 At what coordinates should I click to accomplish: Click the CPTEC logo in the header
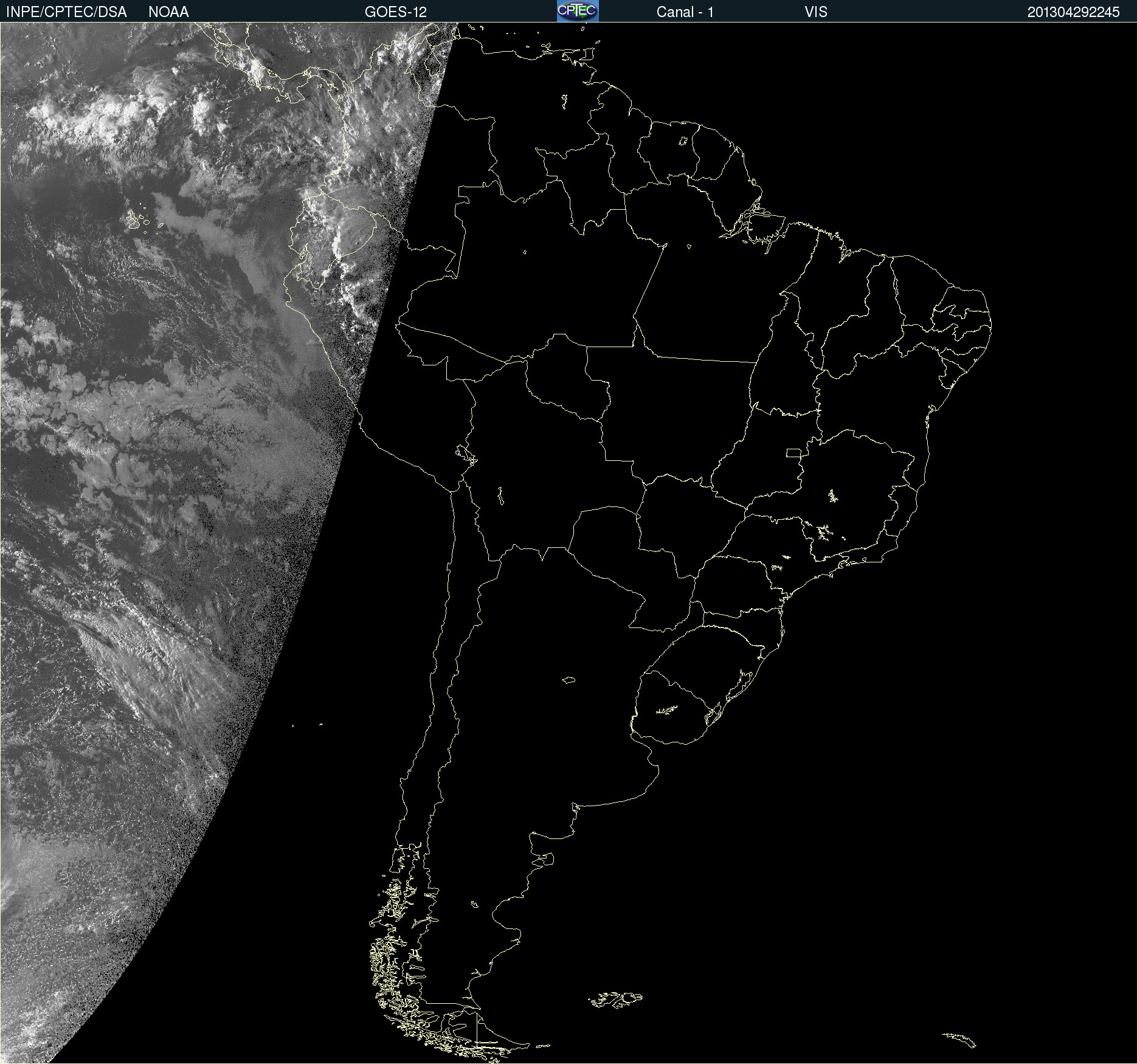578,11
